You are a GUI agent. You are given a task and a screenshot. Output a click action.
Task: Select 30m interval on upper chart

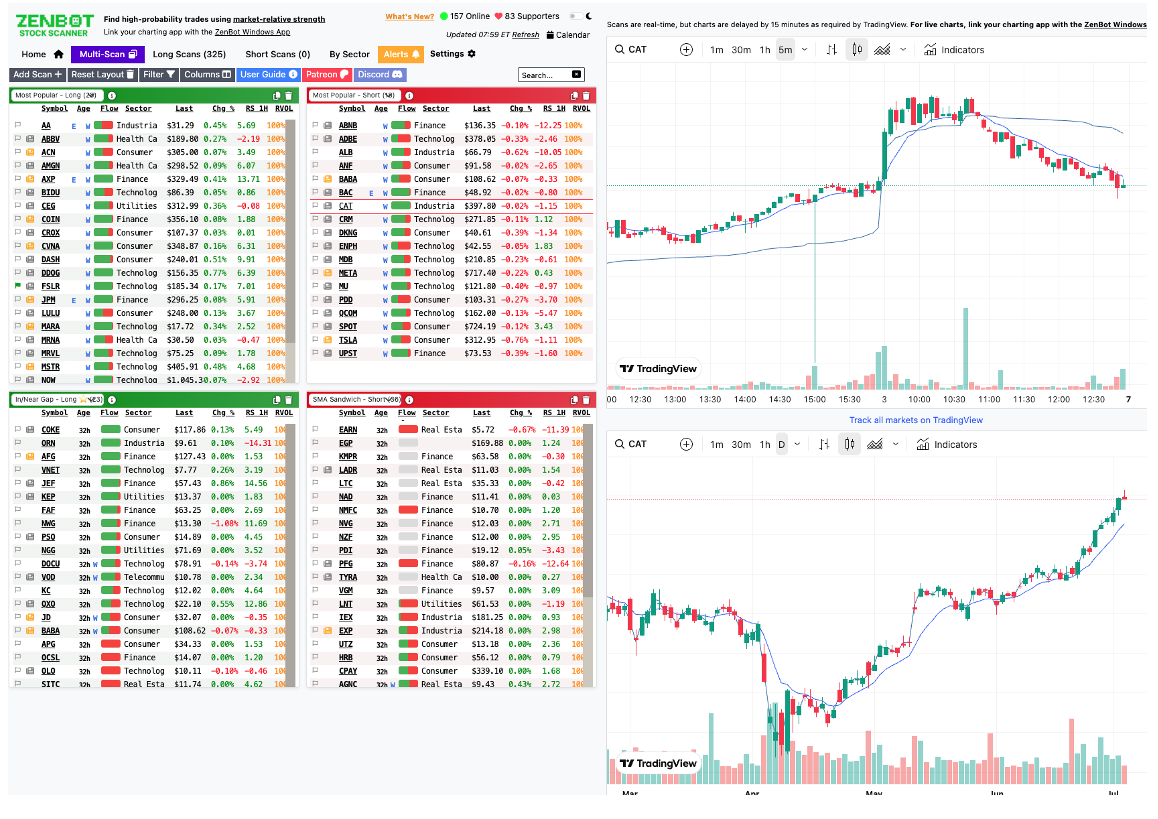pyautogui.click(x=741, y=49)
